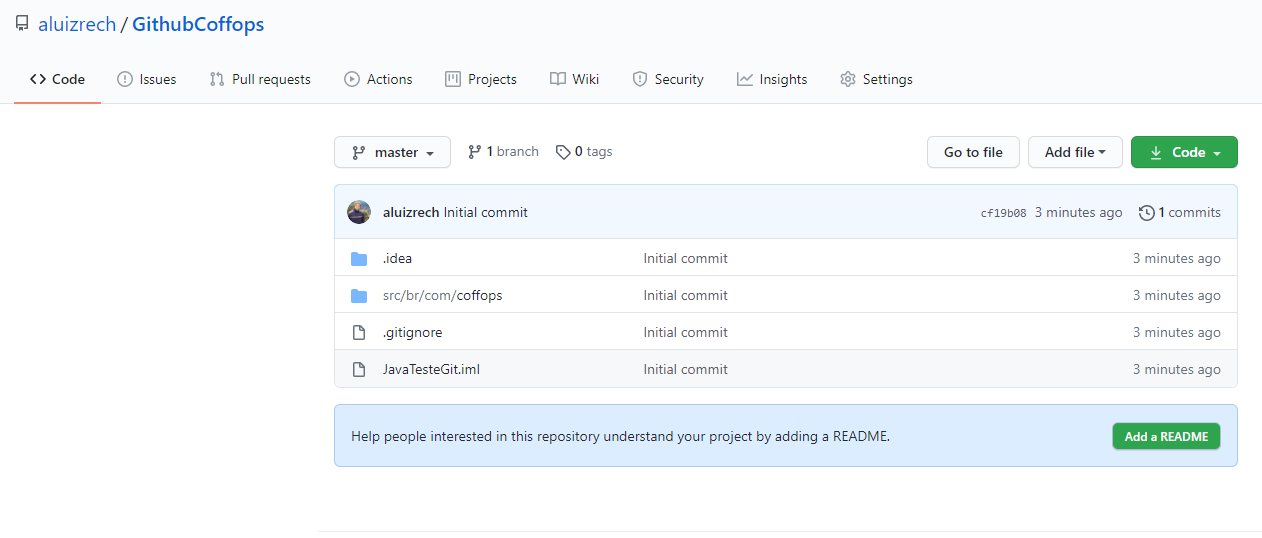
Task: Expand the Add file dropdown
Action: pyautogui.click(x=1075, y=152)
